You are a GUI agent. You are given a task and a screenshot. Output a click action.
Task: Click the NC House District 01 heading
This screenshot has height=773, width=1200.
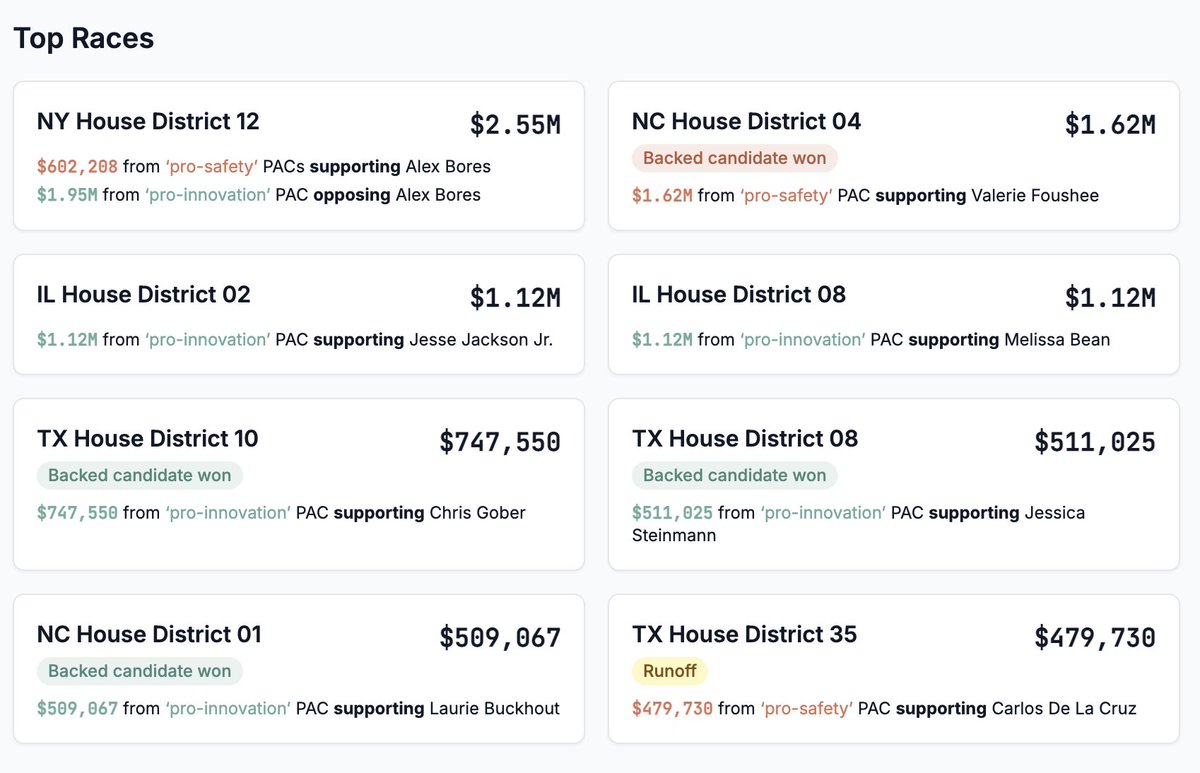click(x=149, y=635)
